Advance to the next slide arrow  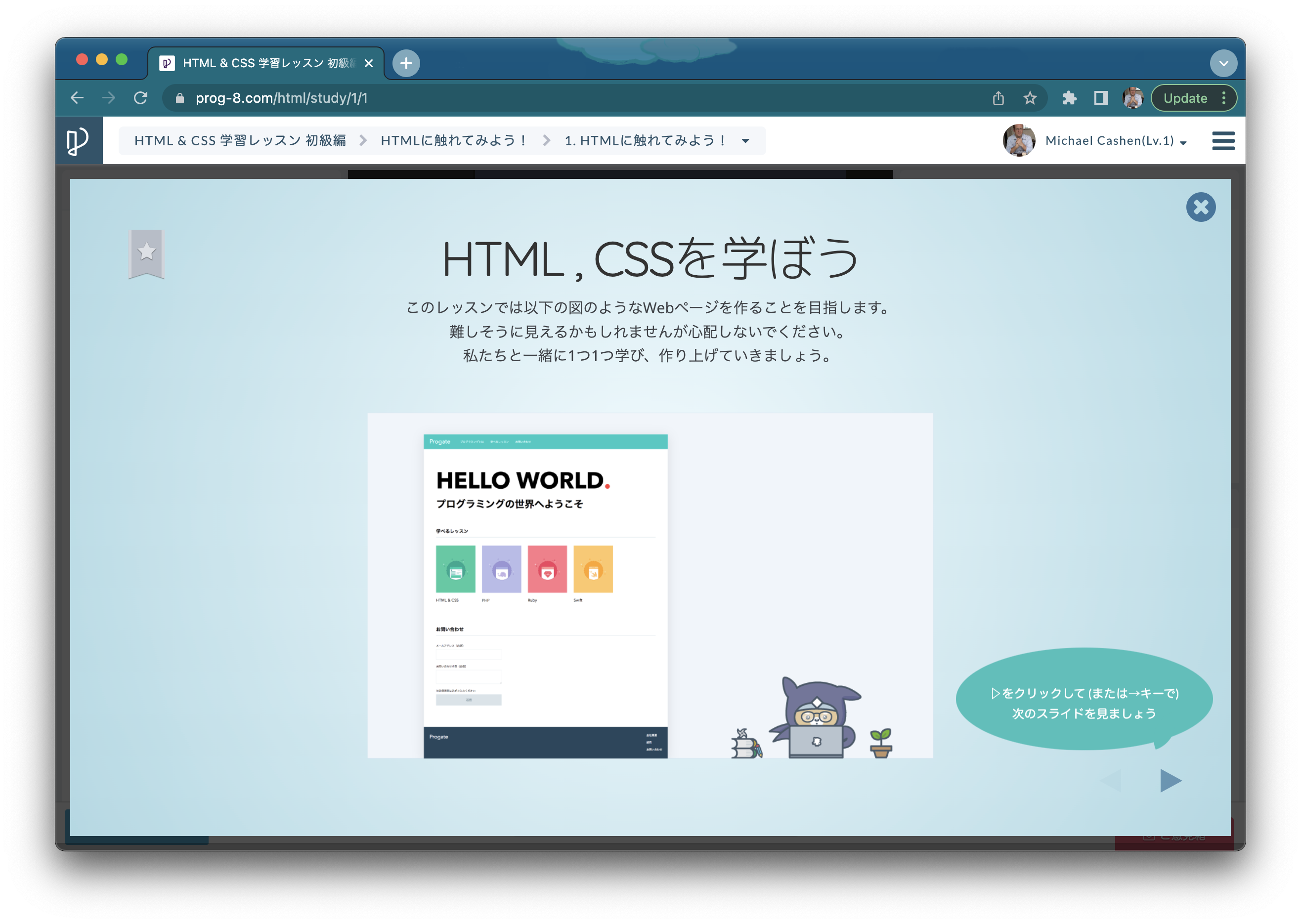(1170, 781)
